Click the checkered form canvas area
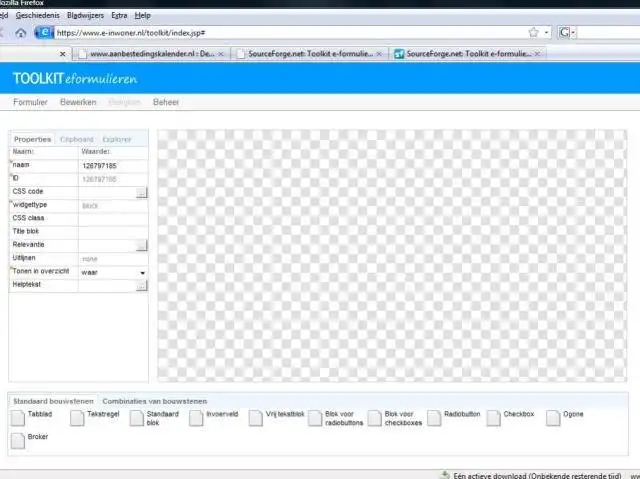This screenshot has width=640, height=479. [x=392, y=255]
